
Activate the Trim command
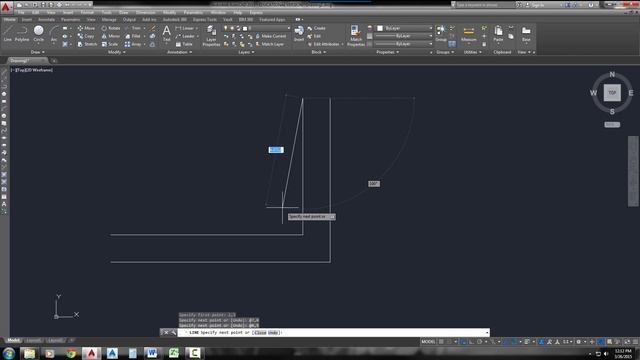click(133, 28)
